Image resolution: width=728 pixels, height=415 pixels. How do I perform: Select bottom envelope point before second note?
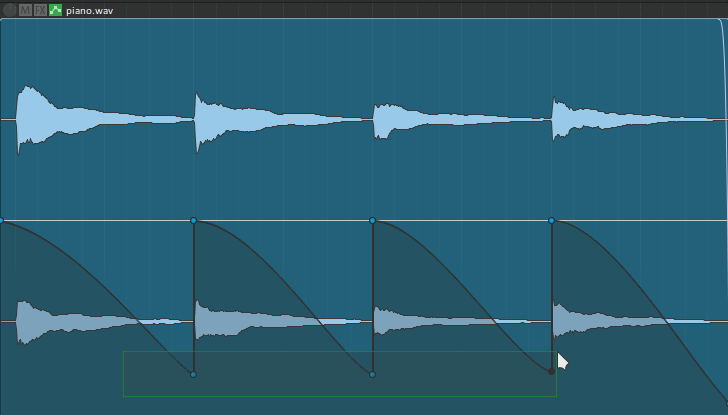click(x=193, y=374)
